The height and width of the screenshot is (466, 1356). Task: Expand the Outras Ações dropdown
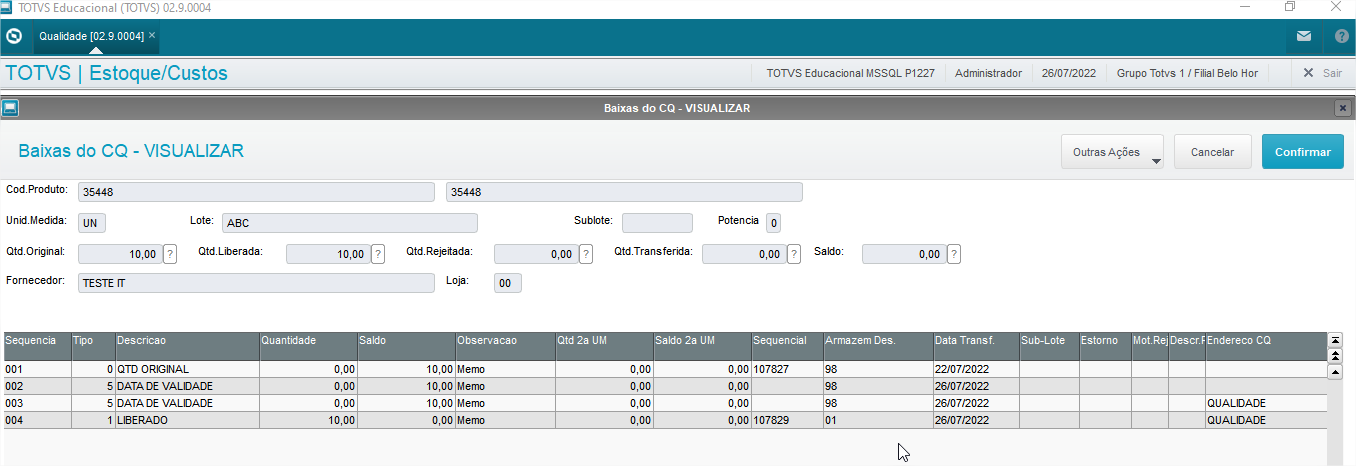[x=1113, y=152]
